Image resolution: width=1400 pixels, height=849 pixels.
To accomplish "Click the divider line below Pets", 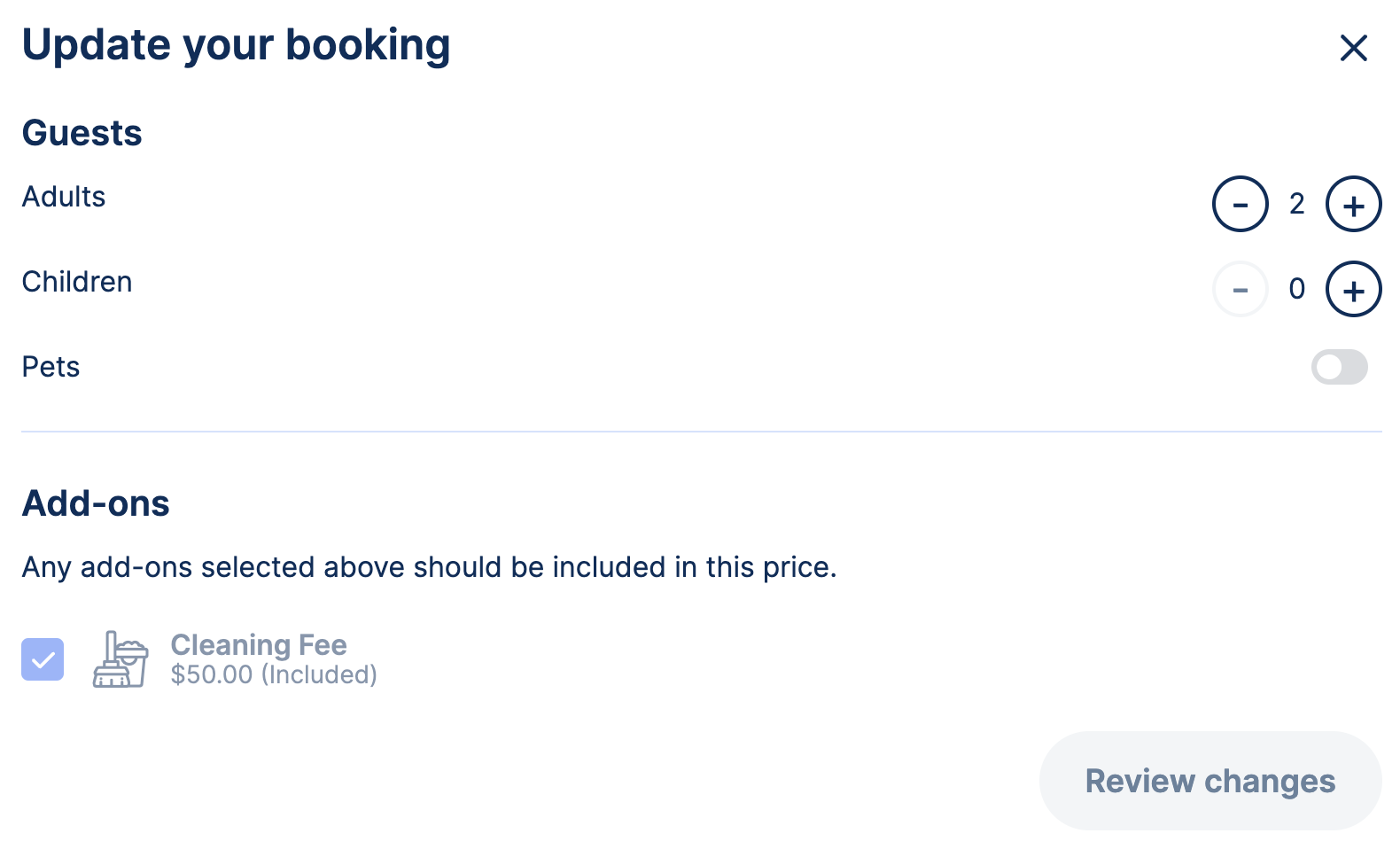I will (x=700, y=432).
